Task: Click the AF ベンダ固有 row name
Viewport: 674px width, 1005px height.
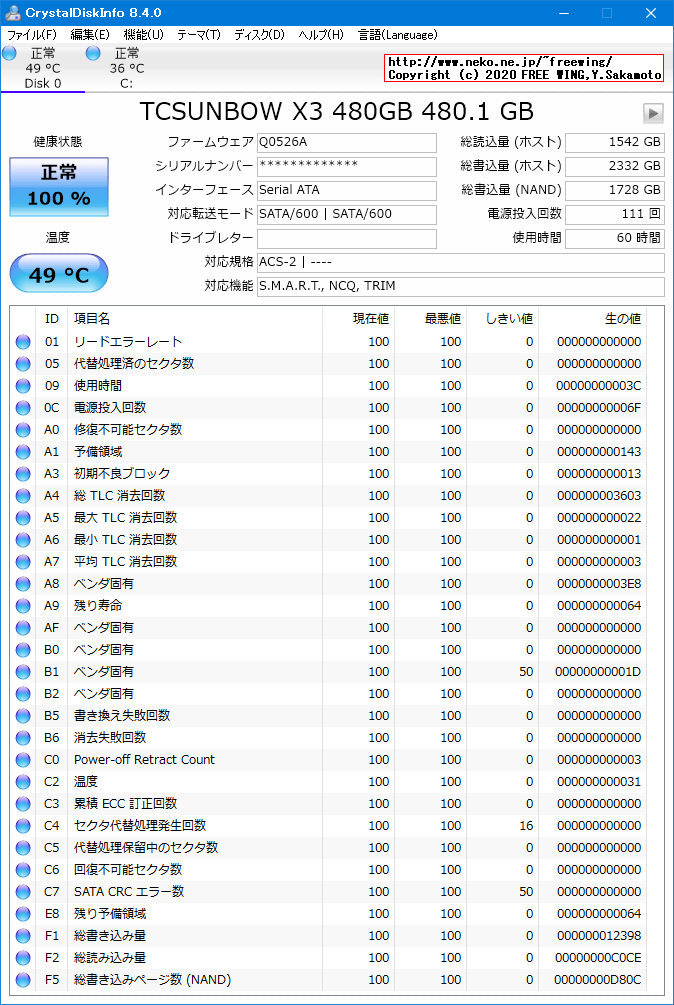Action: pyautogui.click(x=104, y=627)
